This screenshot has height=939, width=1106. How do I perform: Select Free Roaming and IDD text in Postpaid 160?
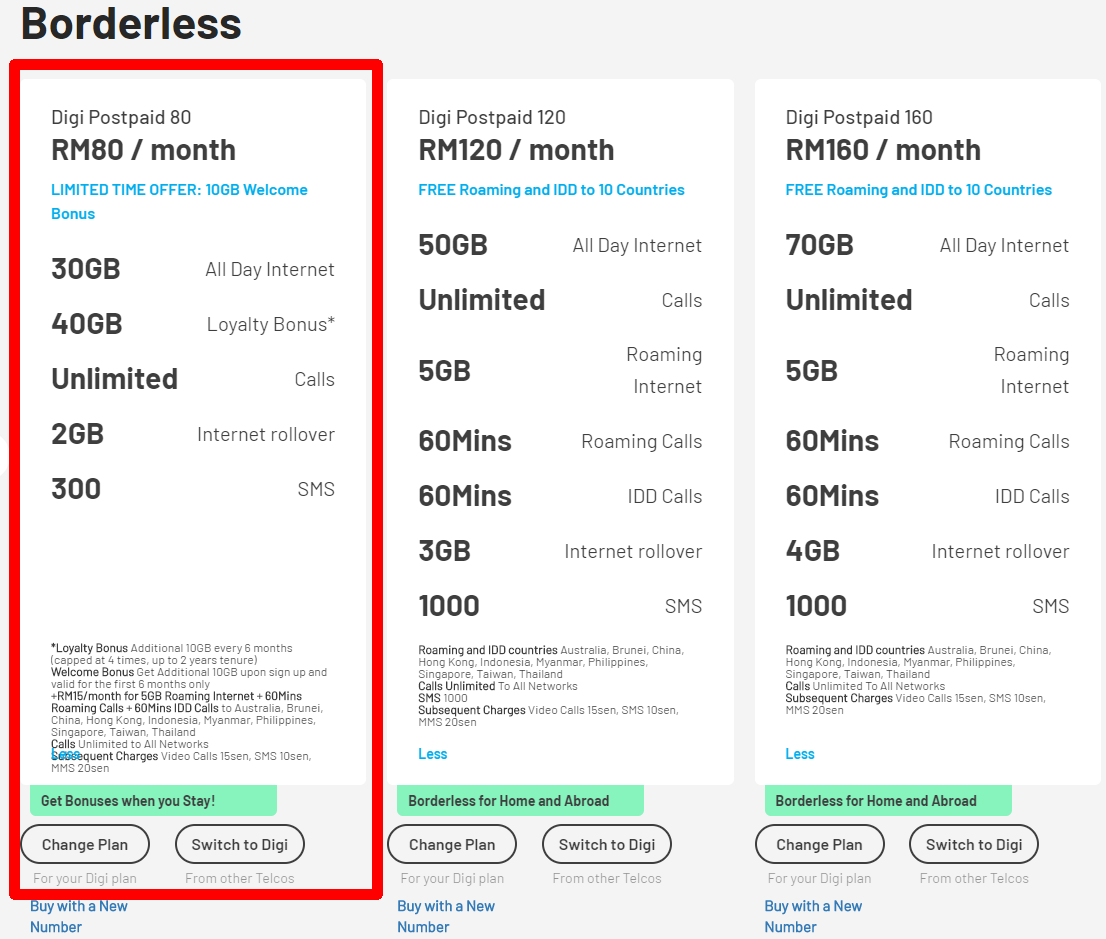[x=918, y=190]
